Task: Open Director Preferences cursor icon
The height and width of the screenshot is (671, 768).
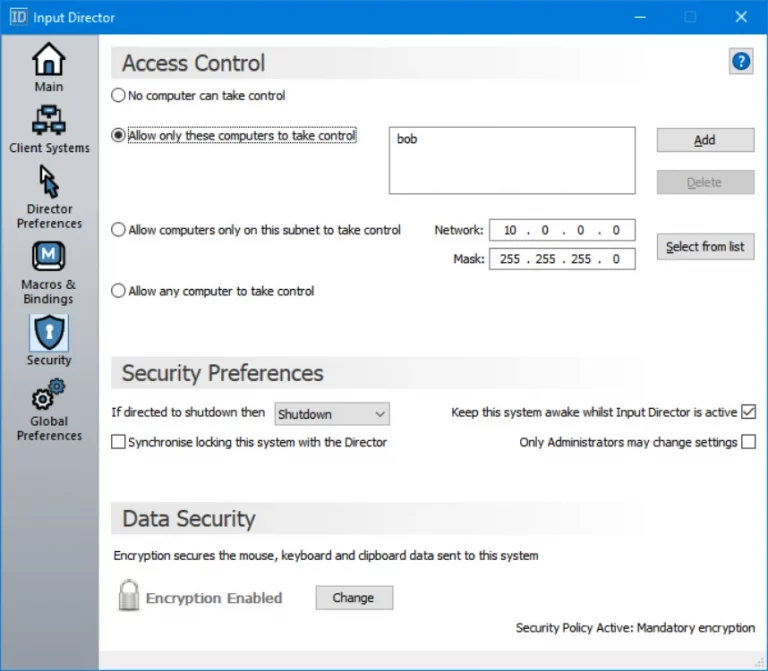Action: tap(48, 181)
